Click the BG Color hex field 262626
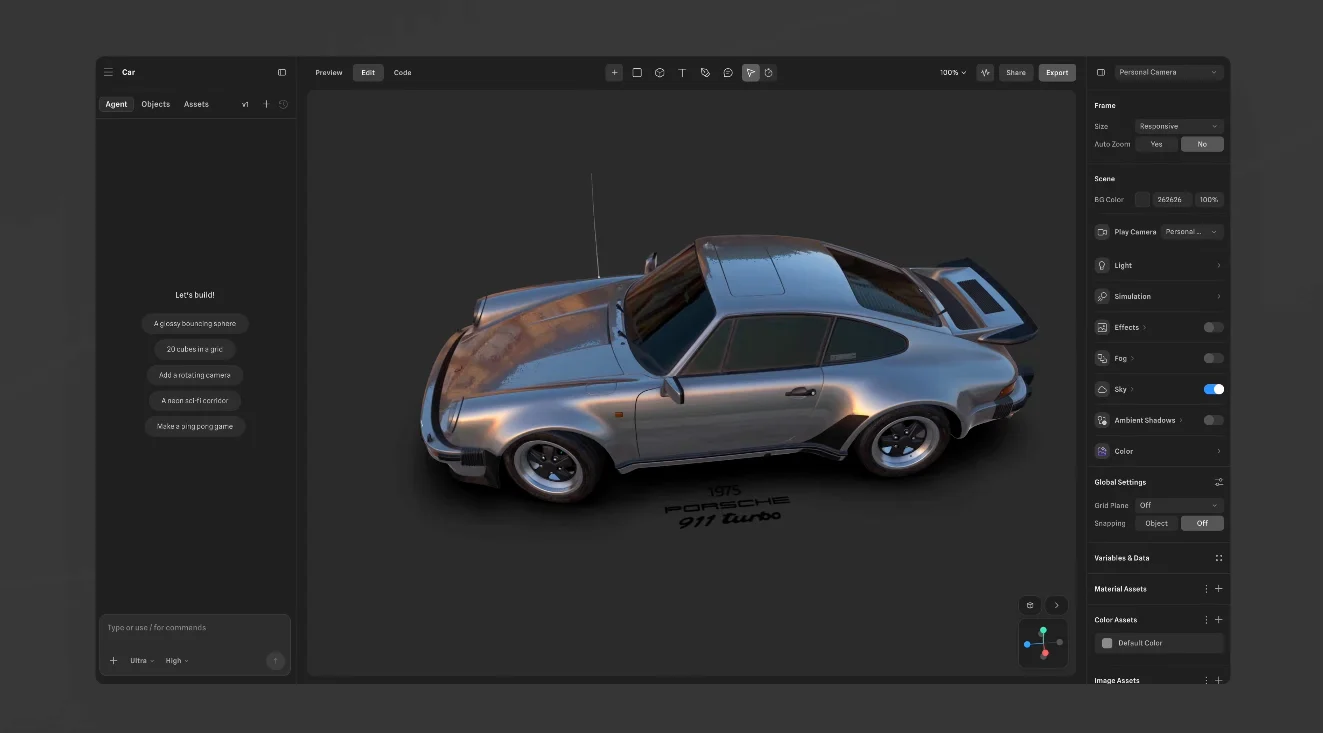Screen dimensions: 1323x733 click(x=1172, y=199)
